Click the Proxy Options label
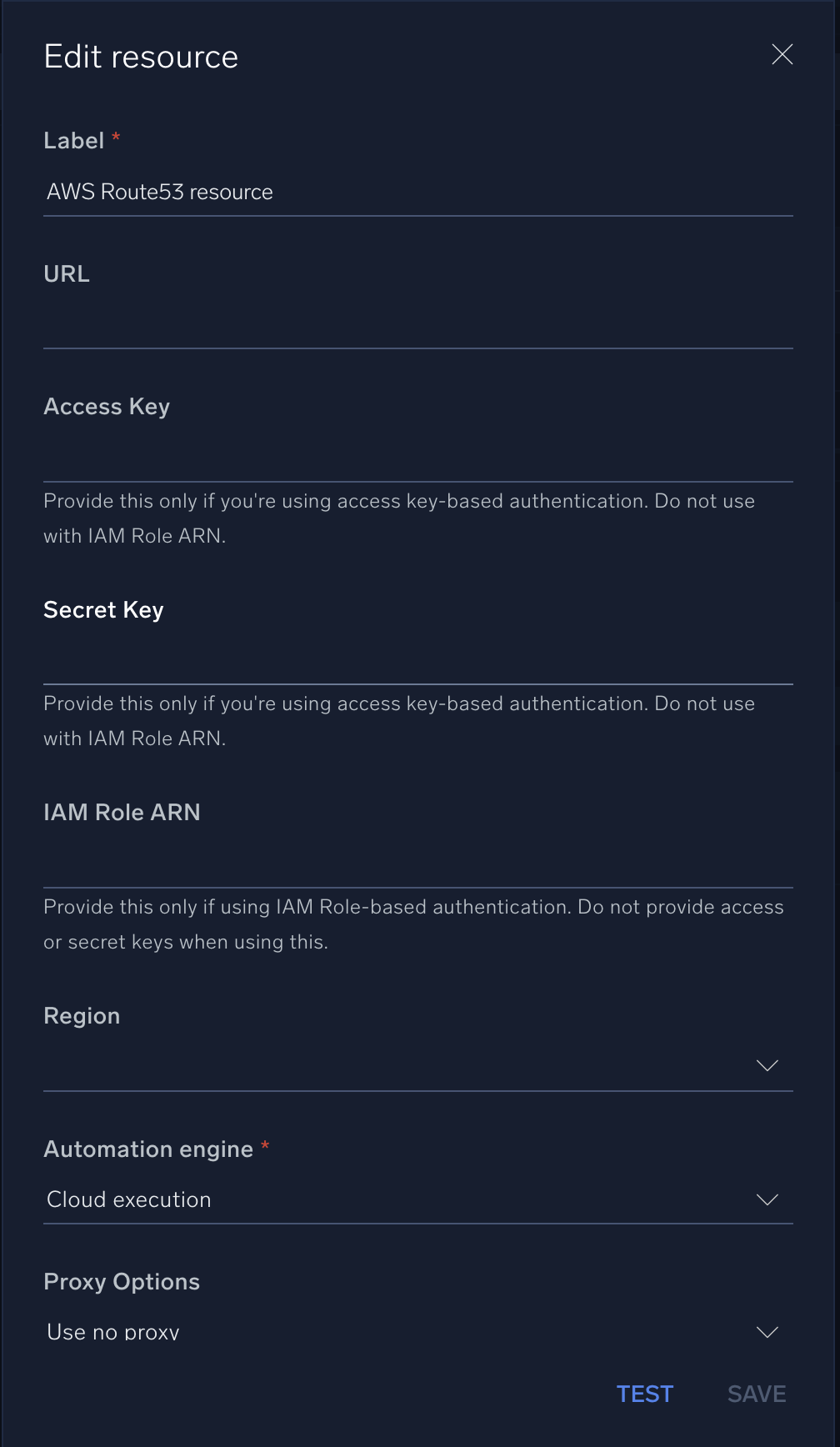Image resolution: width=840 pixels, height=1447 pixels. click(122, 1282)
